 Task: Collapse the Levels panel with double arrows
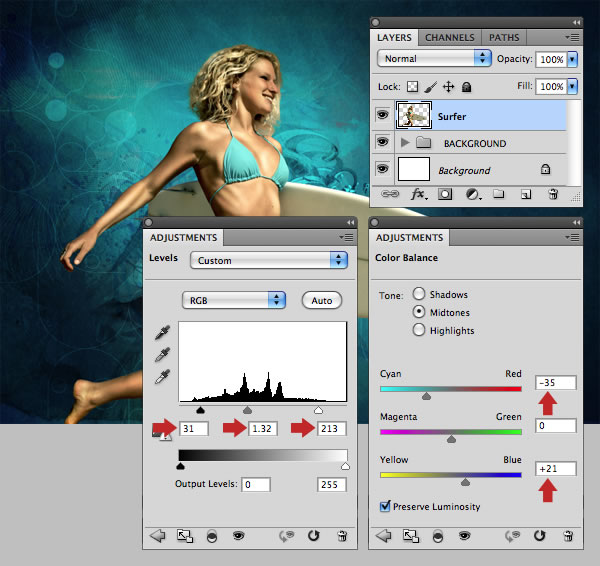351,223
